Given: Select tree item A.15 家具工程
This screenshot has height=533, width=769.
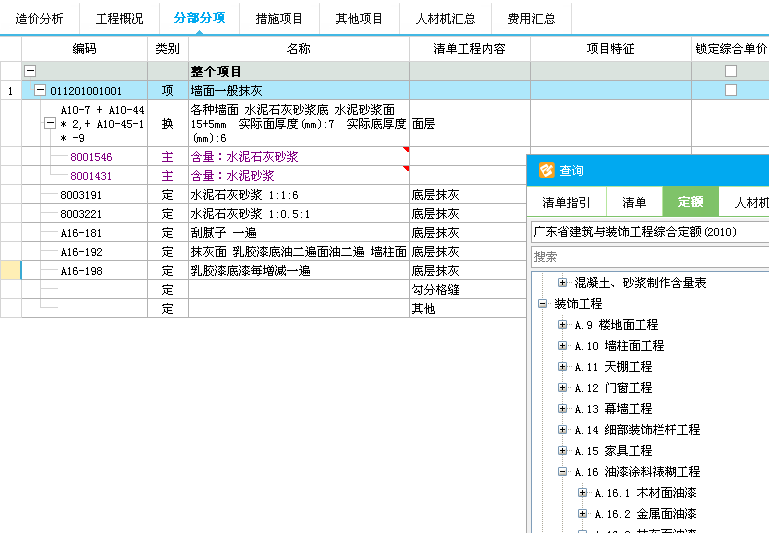Looking at the screenshot, I should [613, 451].
